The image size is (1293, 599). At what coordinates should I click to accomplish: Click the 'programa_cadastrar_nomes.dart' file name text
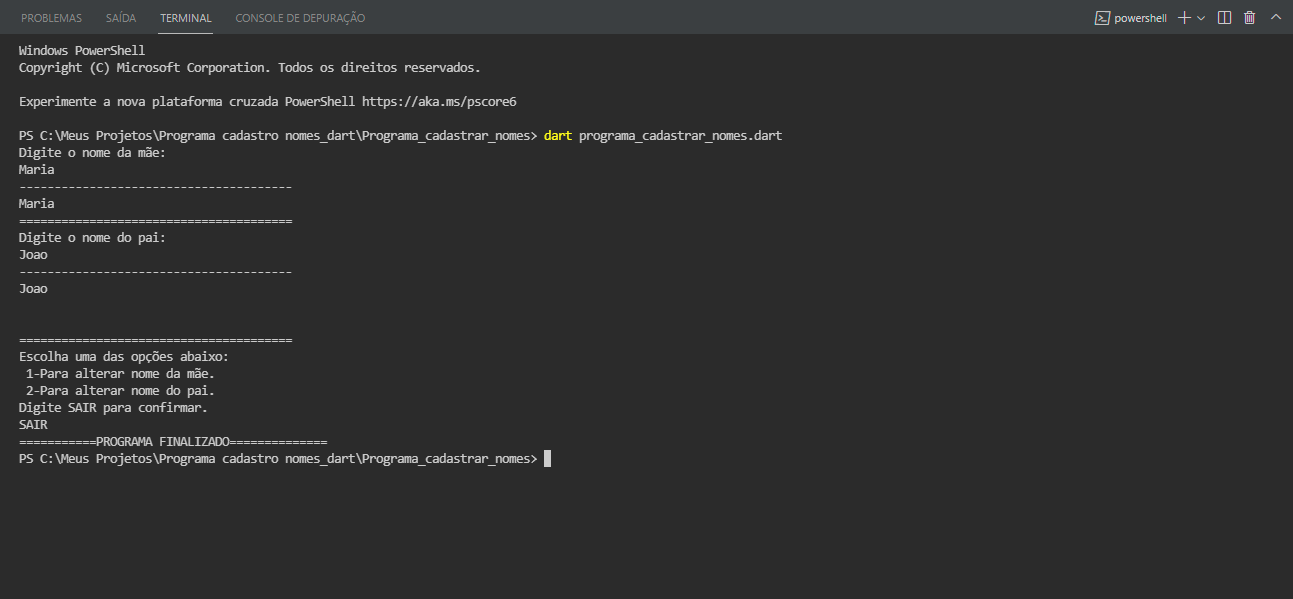[680, 136]
